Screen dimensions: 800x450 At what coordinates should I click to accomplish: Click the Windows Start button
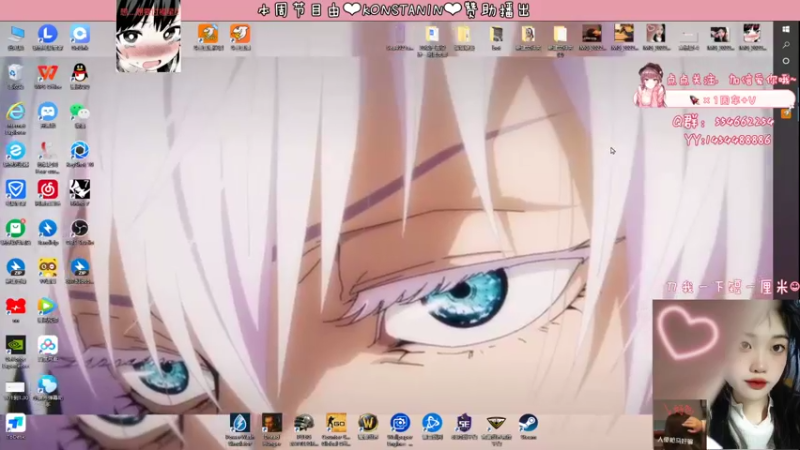[x=786, y=30]
